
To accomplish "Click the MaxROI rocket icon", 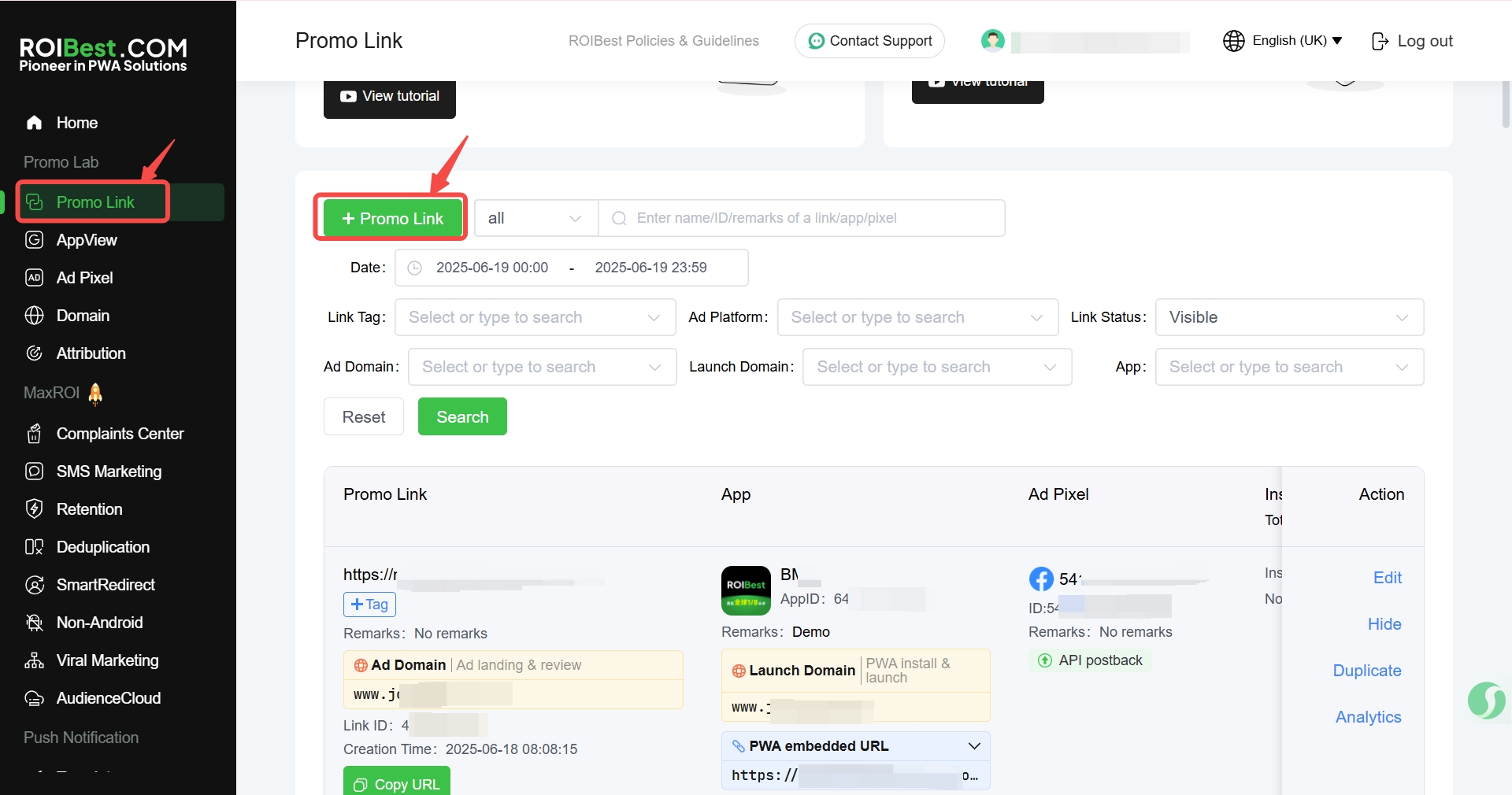I will 95,393.
